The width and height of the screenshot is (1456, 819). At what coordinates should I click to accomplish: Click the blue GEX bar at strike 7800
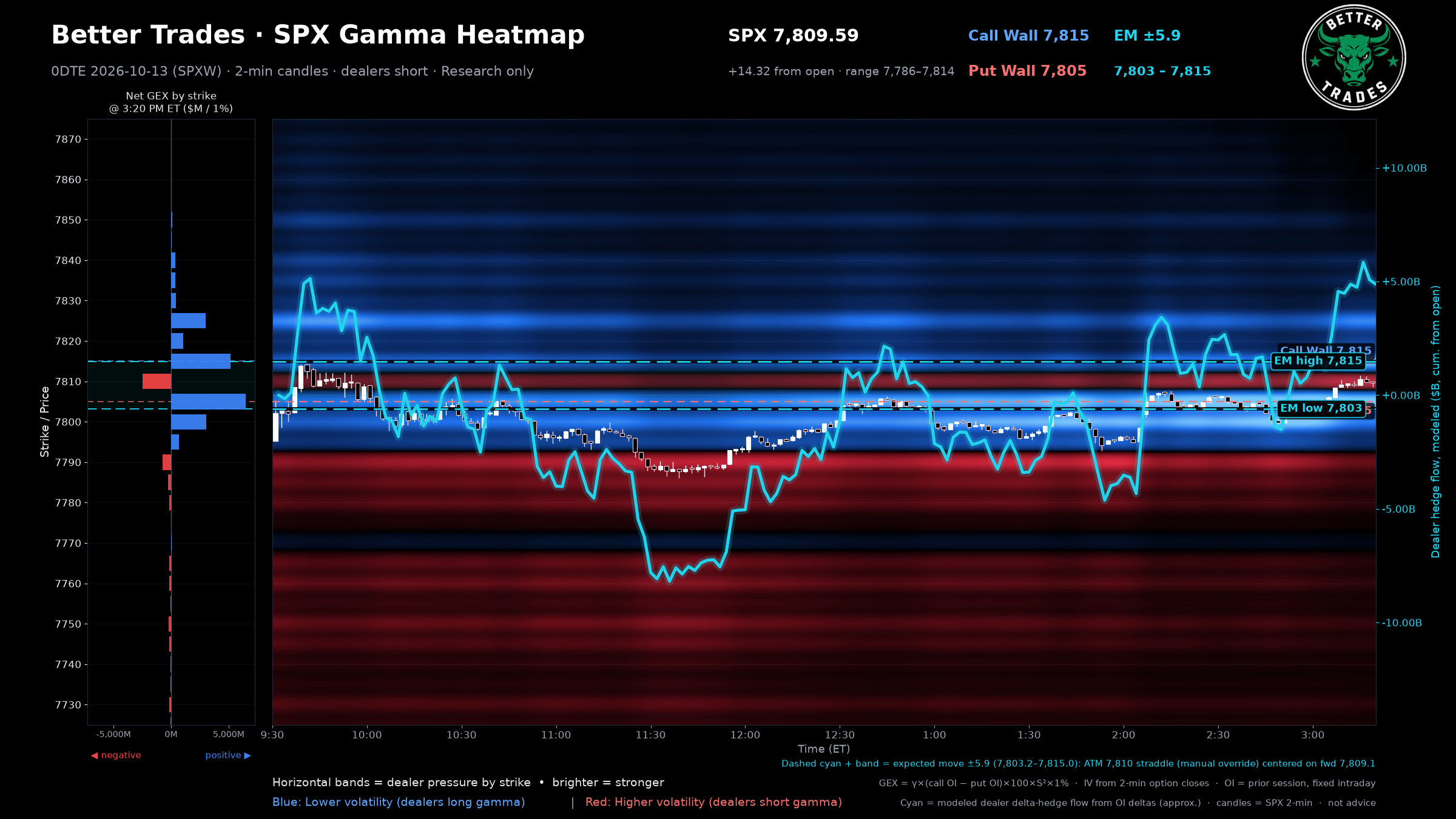tap(189, 422)
